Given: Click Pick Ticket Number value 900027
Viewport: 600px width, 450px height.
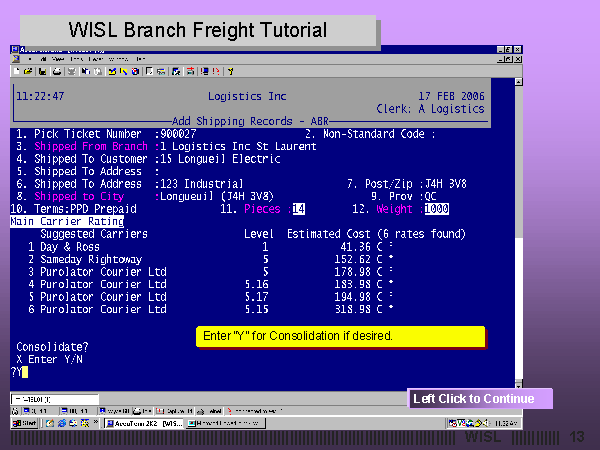Looking at the screenshot, I should [x=178, y=134].
